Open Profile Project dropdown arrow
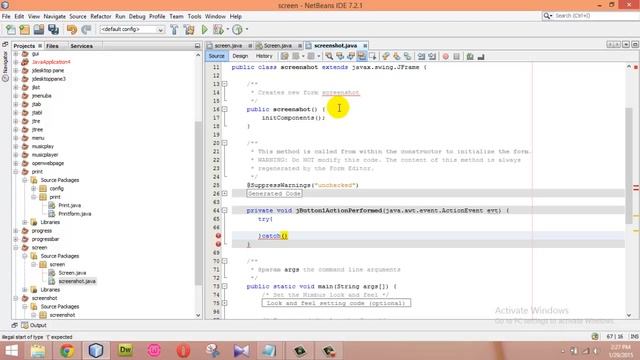The height and width of the screenshot is (360, 640). pos(247,29)
